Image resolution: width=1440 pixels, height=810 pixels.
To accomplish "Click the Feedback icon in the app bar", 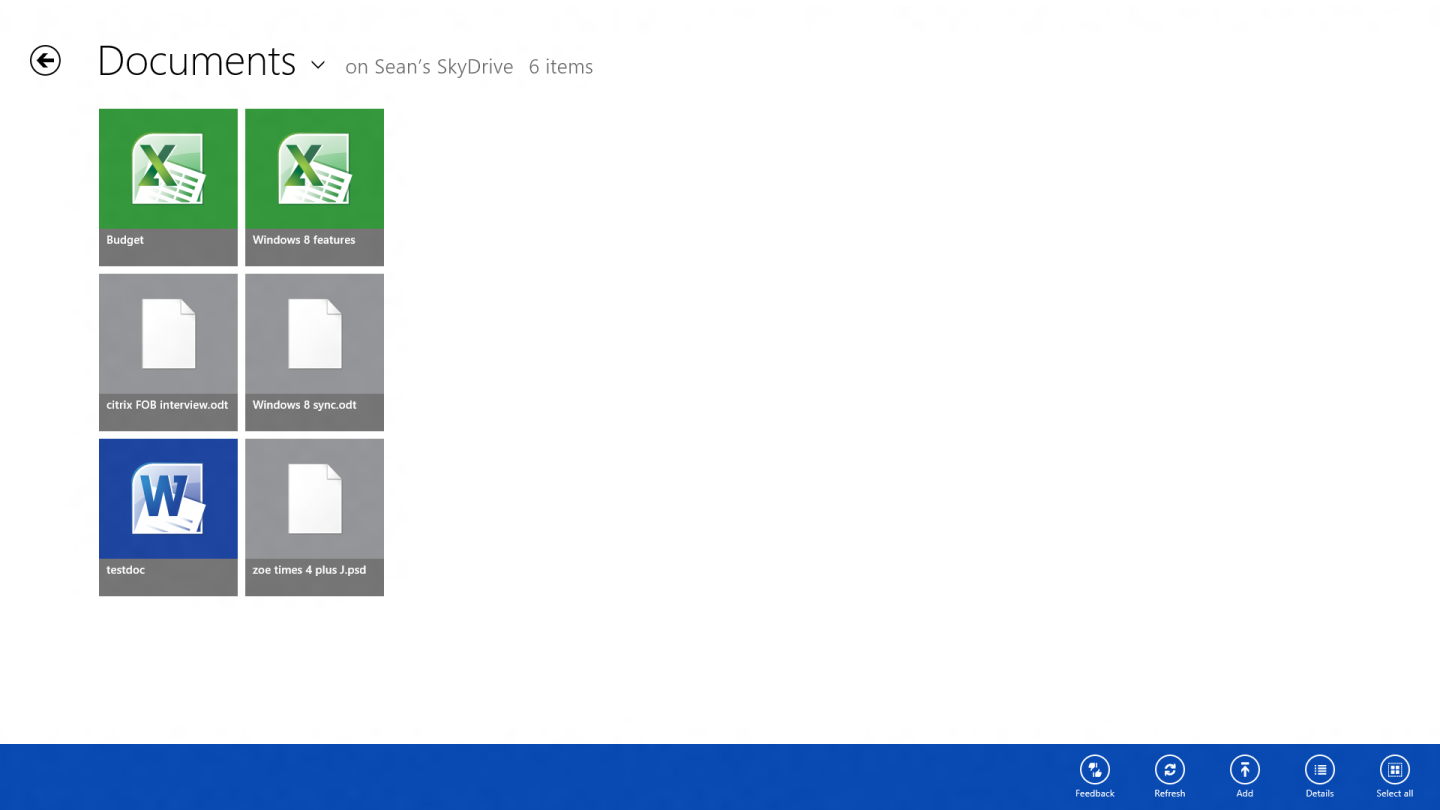I will click(1094, 770).
